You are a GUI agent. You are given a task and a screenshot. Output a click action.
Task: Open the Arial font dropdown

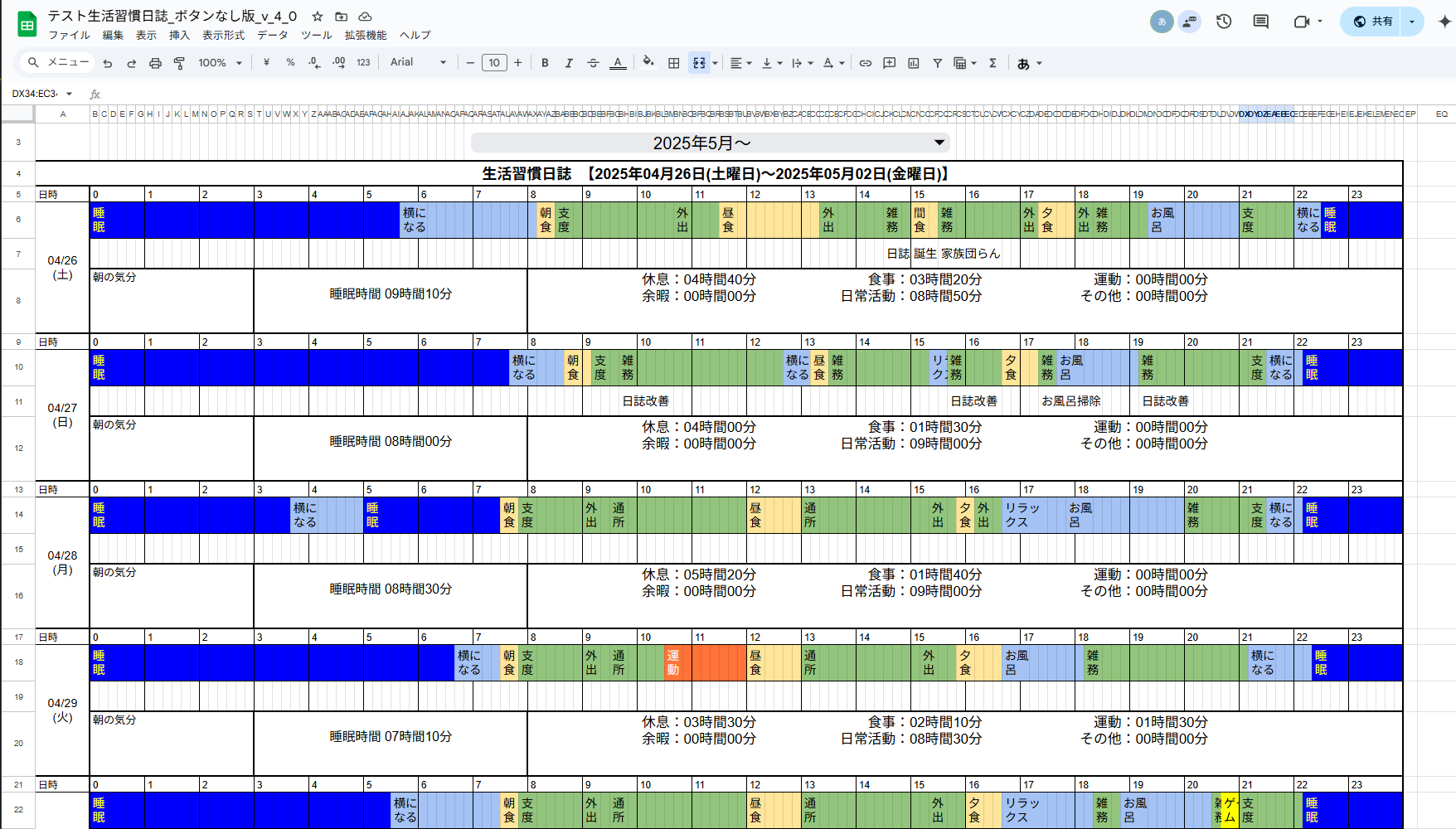[418, 63]
